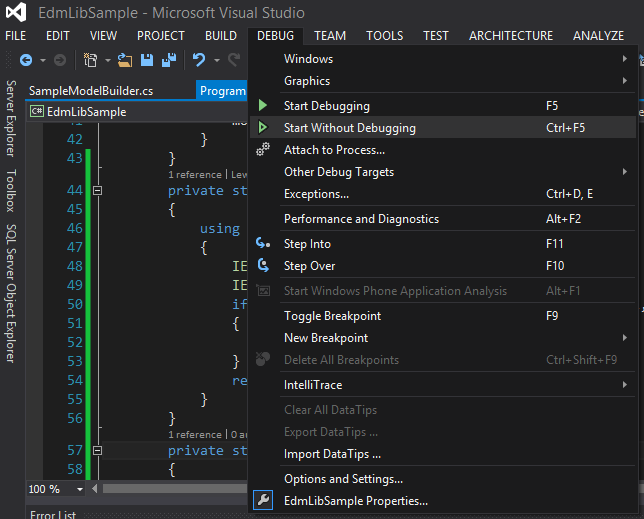644x519 pixels.
Task: Click the horizontal scrollbar left arrow
Action: point(95,489)
